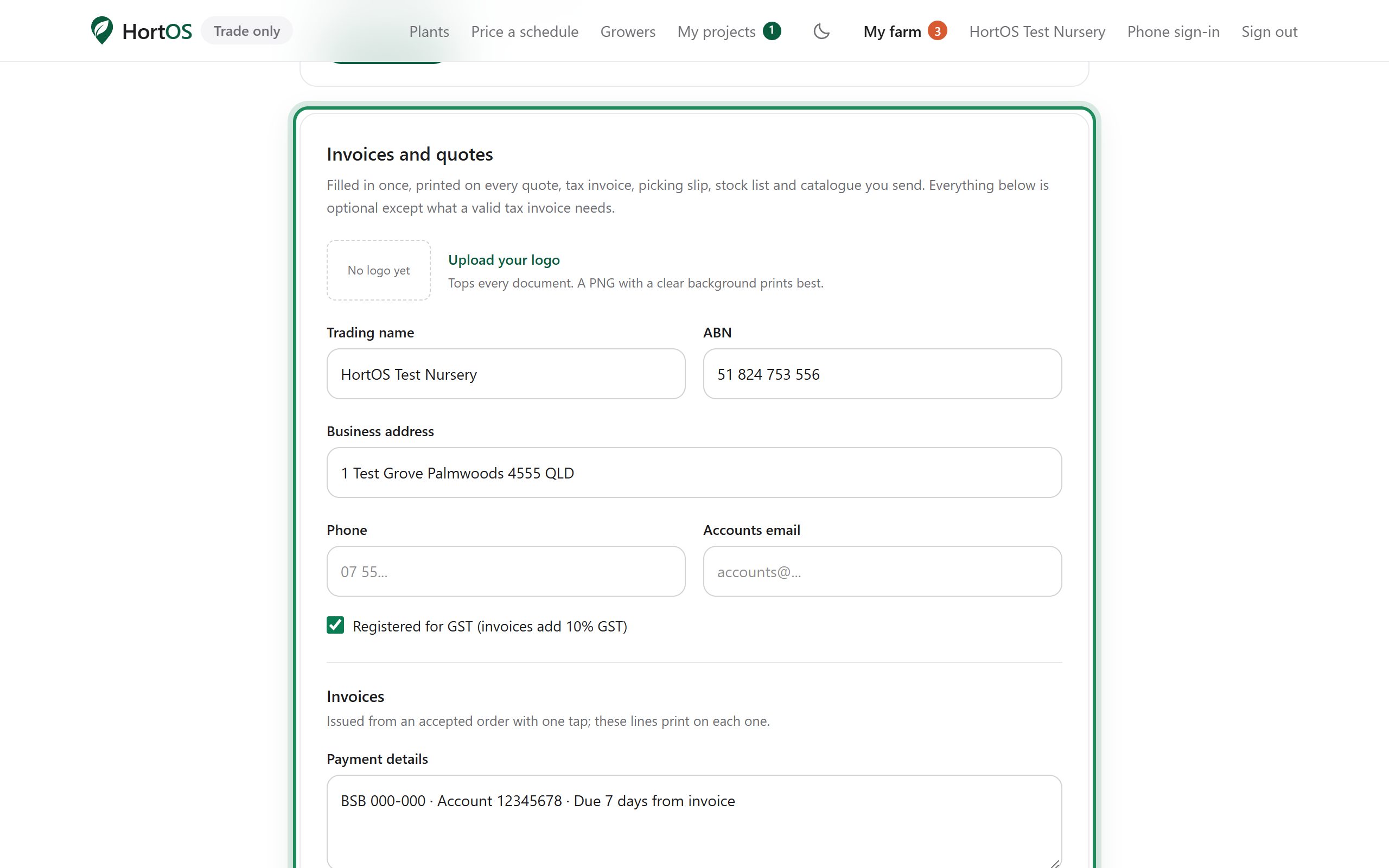Focus the ABN input field
This screenshot has height=868, width=1389.
pos(882,374)
